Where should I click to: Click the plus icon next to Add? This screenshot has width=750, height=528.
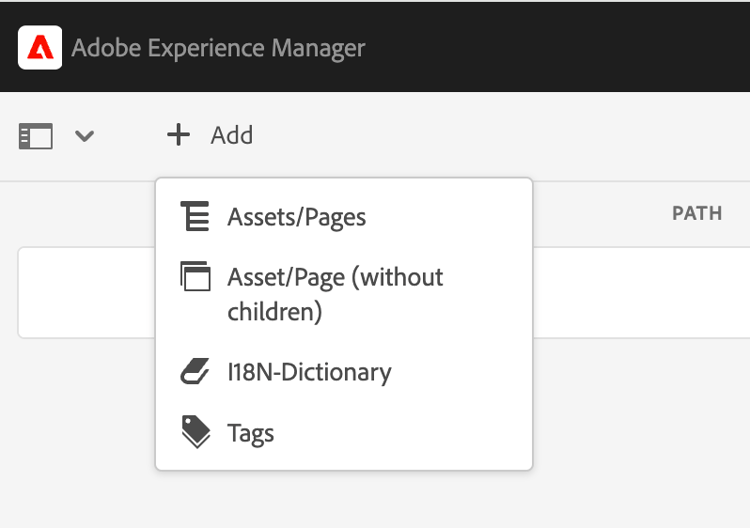pyautogui.click(x=178, y=135)
